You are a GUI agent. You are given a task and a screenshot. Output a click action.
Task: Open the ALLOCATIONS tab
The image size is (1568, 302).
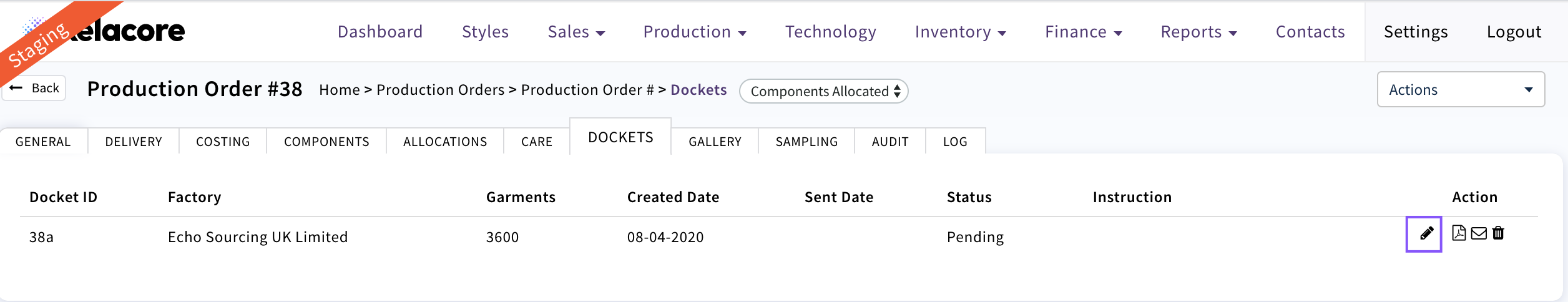445,142
